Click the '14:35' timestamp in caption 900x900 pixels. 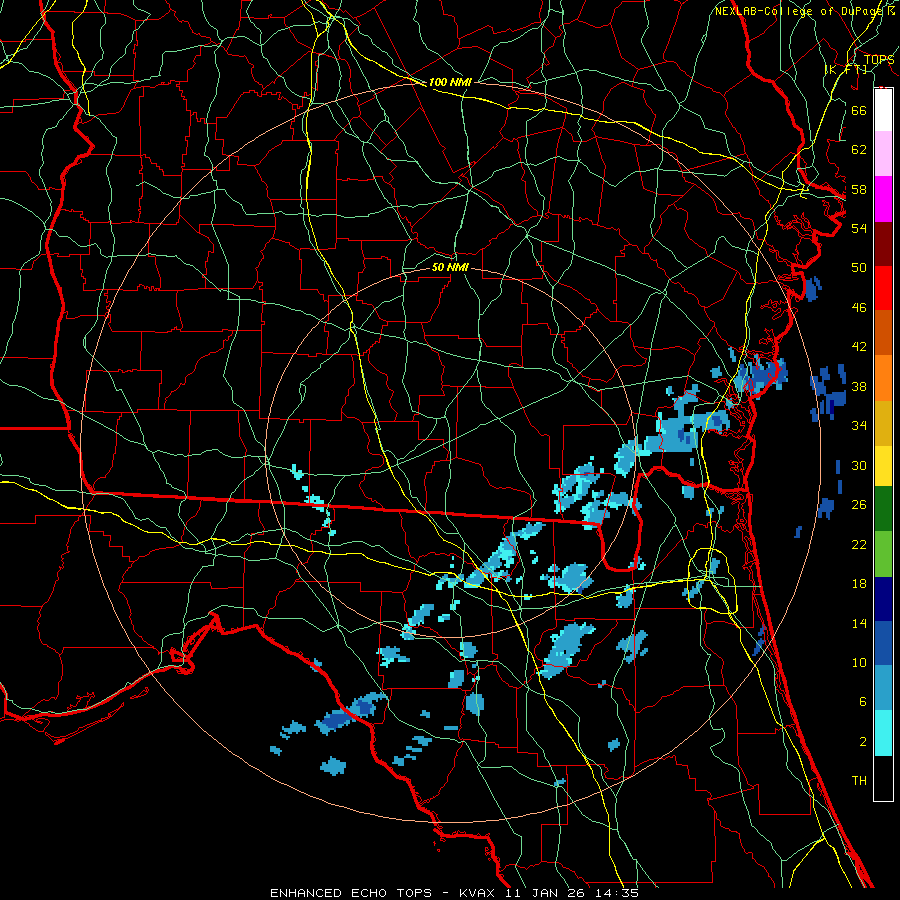619,893
